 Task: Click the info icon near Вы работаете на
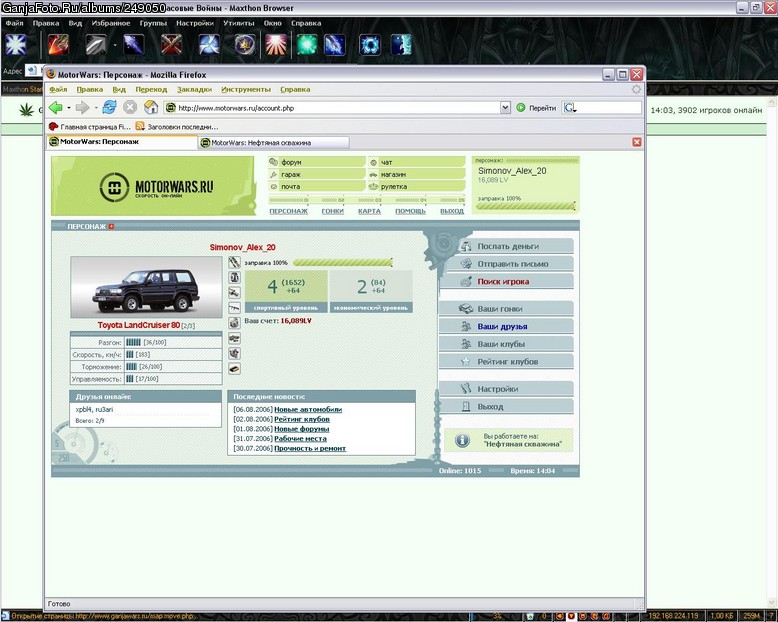click(462, 440)
